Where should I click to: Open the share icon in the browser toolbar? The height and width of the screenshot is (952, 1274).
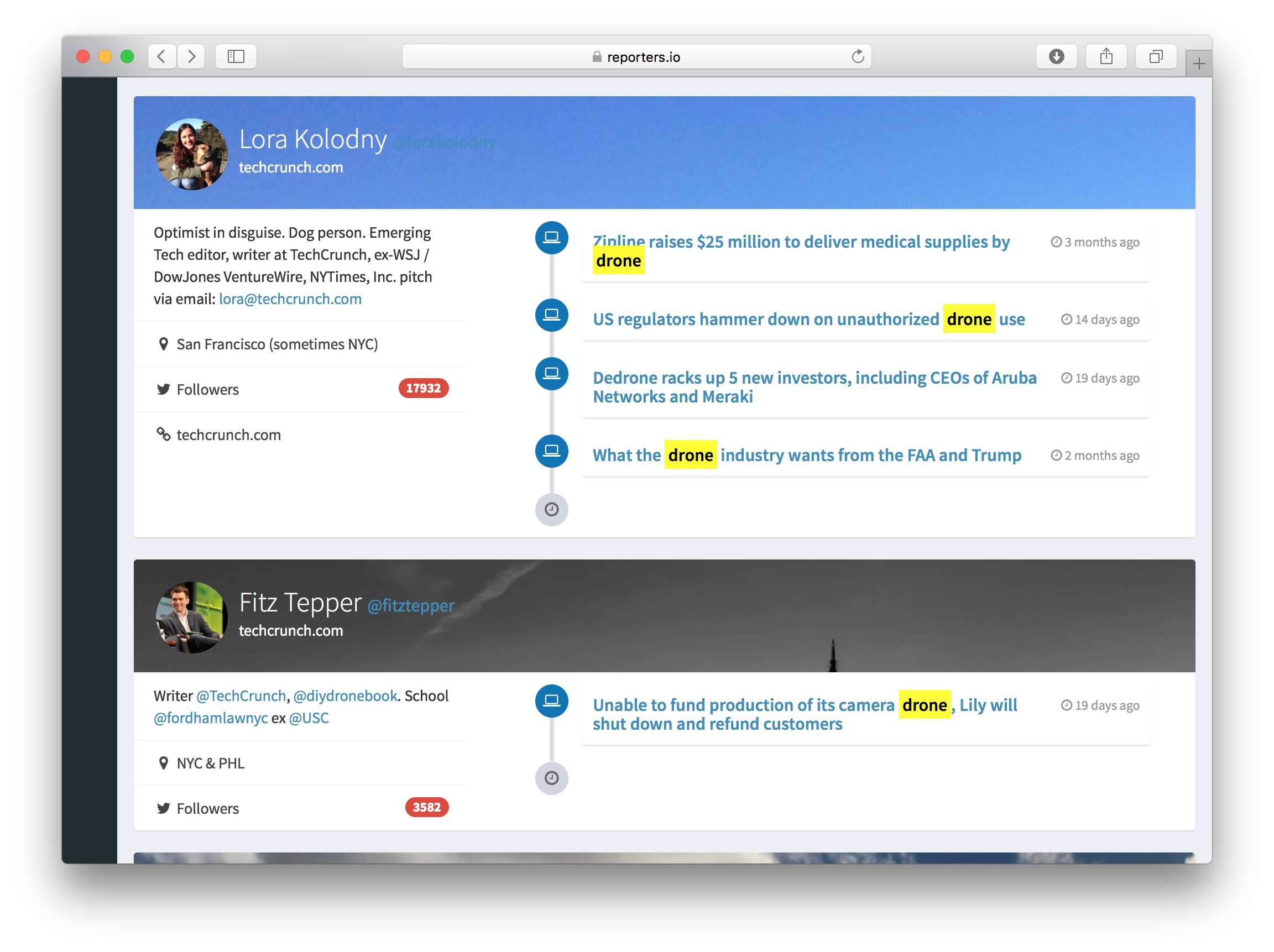click(1106, 56)
